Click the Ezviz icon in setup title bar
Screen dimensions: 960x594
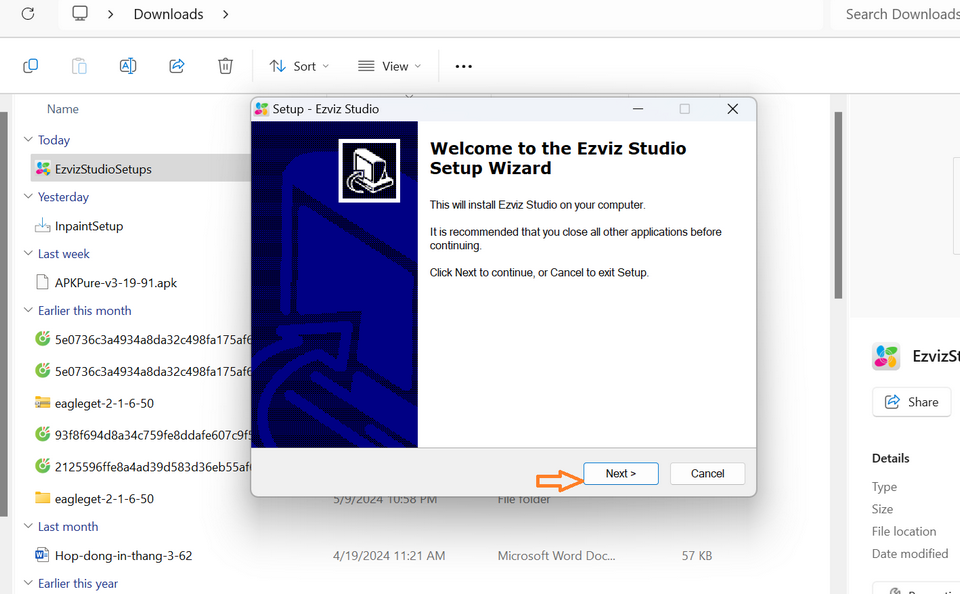click(x=262, y=109)
